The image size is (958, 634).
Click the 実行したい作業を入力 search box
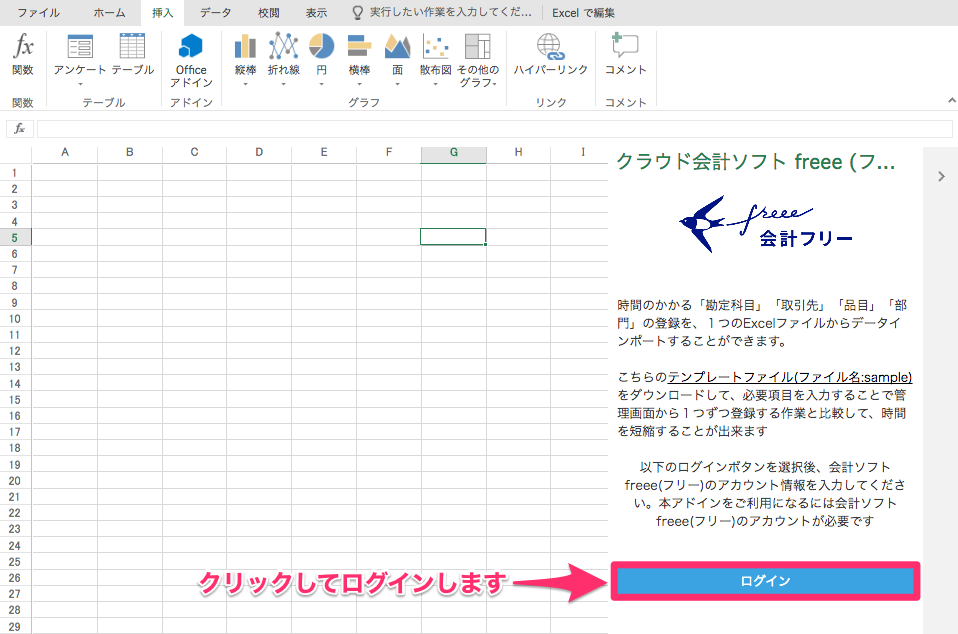tap(450, 13)
